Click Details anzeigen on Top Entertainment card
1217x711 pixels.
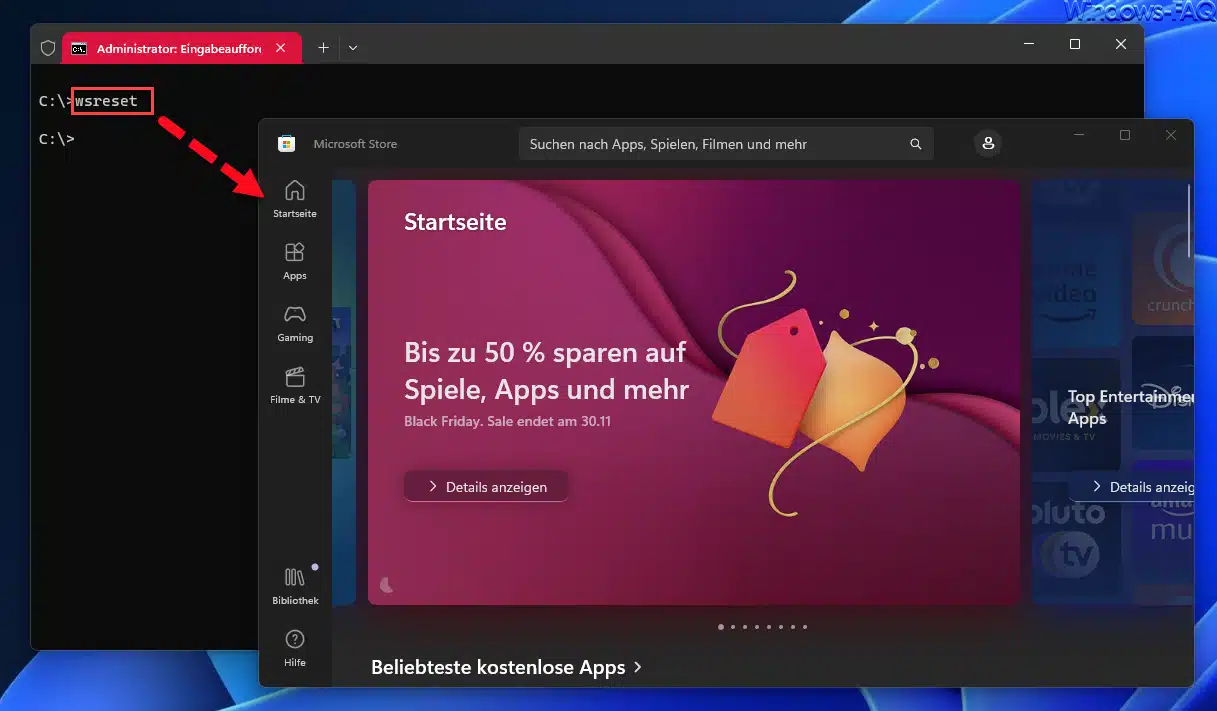(x=1132, y=486)
